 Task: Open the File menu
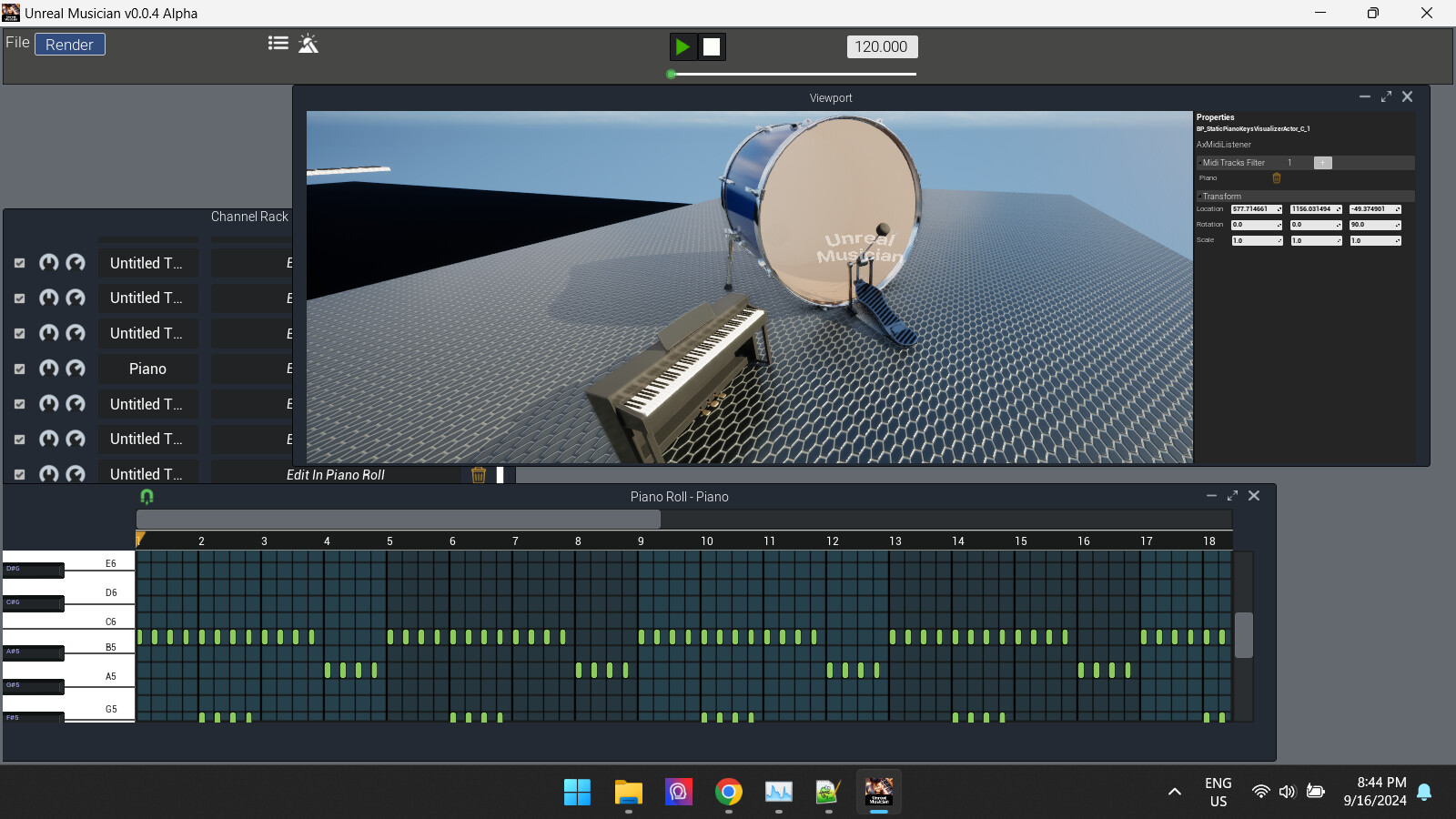[15, 42]
